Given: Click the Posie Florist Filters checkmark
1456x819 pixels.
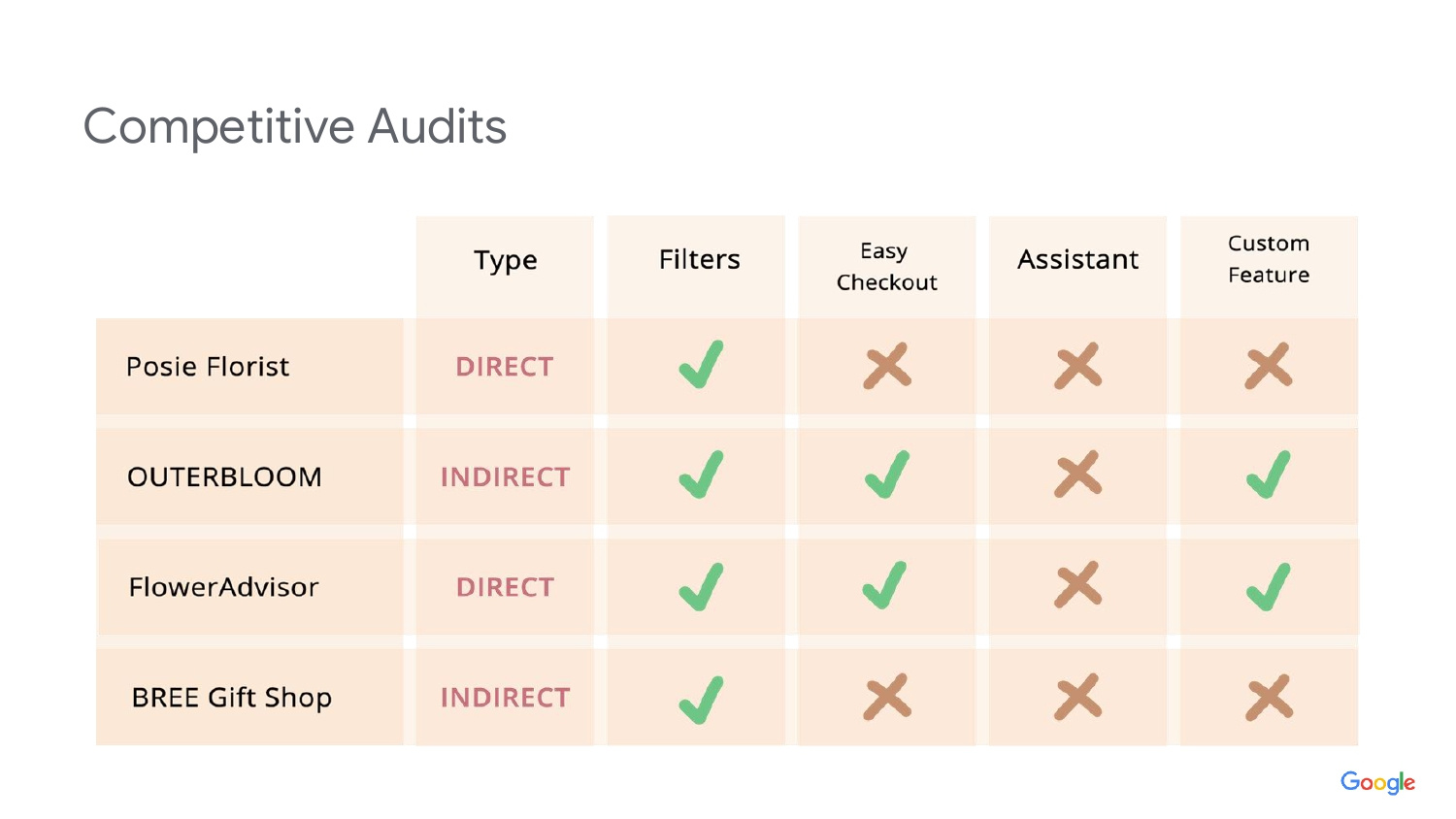Looking at the screenshot, I should click(701, 365).
